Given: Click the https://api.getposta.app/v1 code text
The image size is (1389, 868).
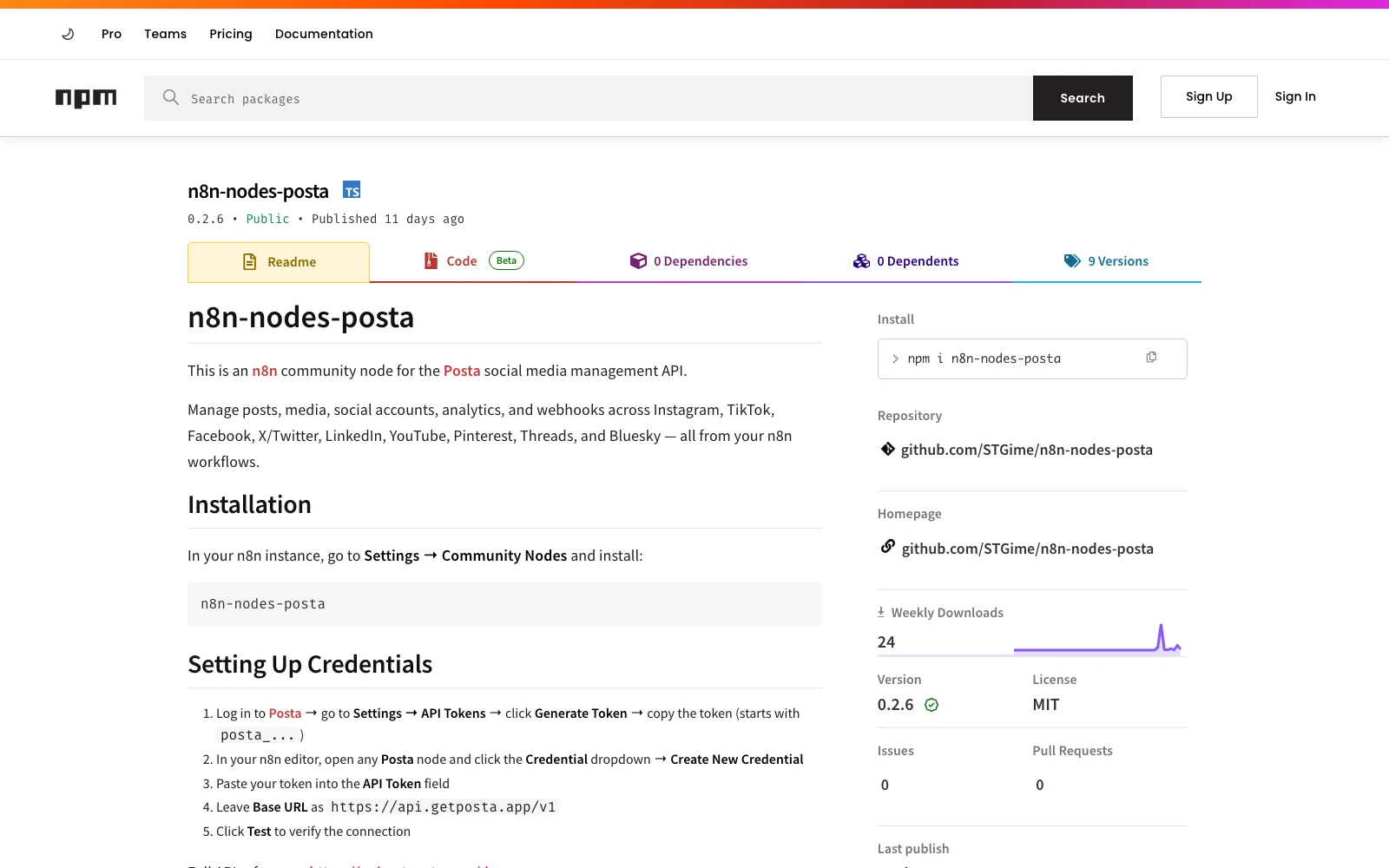Looking at the screenshot, I should pos(444,807).
